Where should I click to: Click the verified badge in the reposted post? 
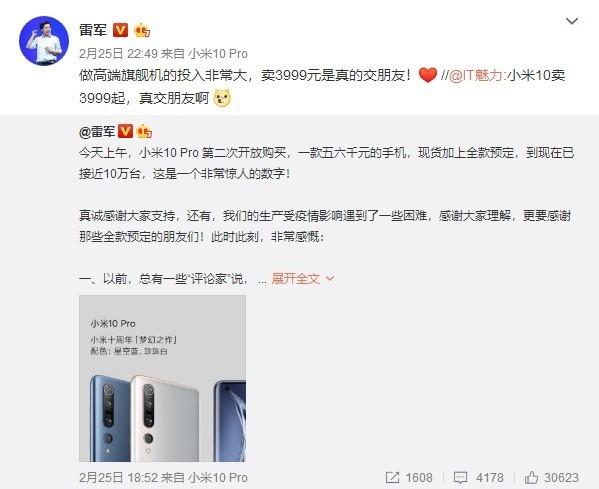click(x=126, y=131)
